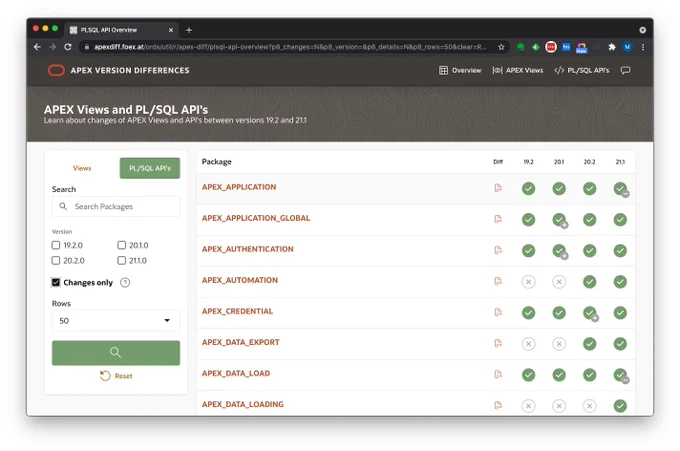Image resolution: width=680 pixels, height=451 pixels.
Task: Click the browser profile avatar
Action: click(628, 47)
